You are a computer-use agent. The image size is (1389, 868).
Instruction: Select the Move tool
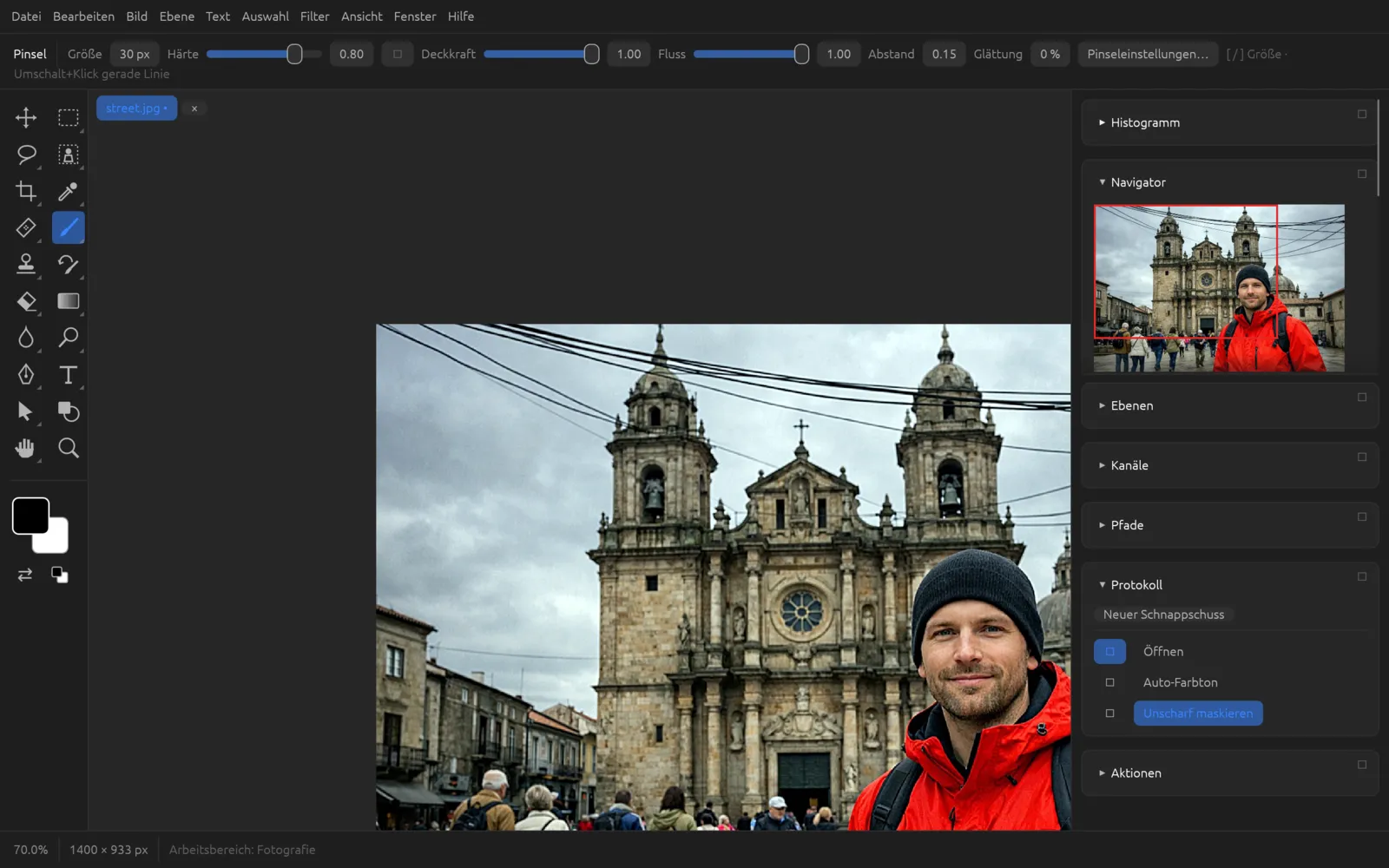[26, 117]
